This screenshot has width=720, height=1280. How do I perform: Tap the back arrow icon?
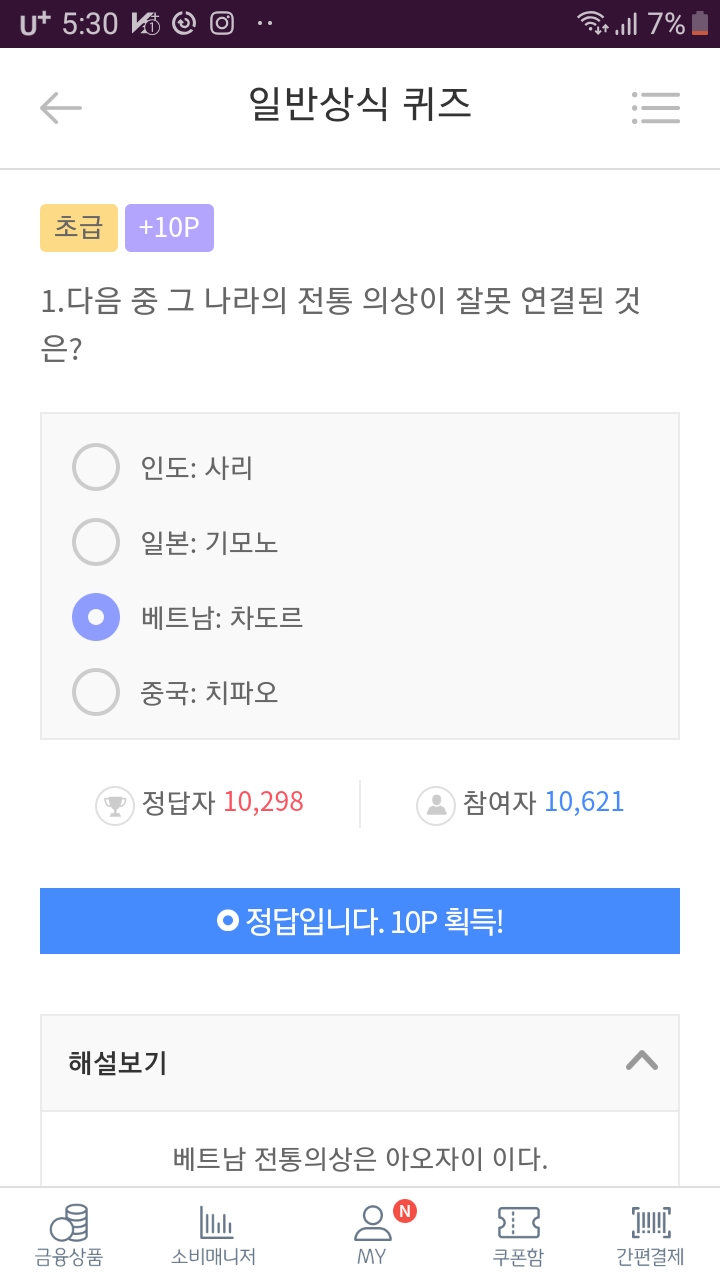click(61, 107)
